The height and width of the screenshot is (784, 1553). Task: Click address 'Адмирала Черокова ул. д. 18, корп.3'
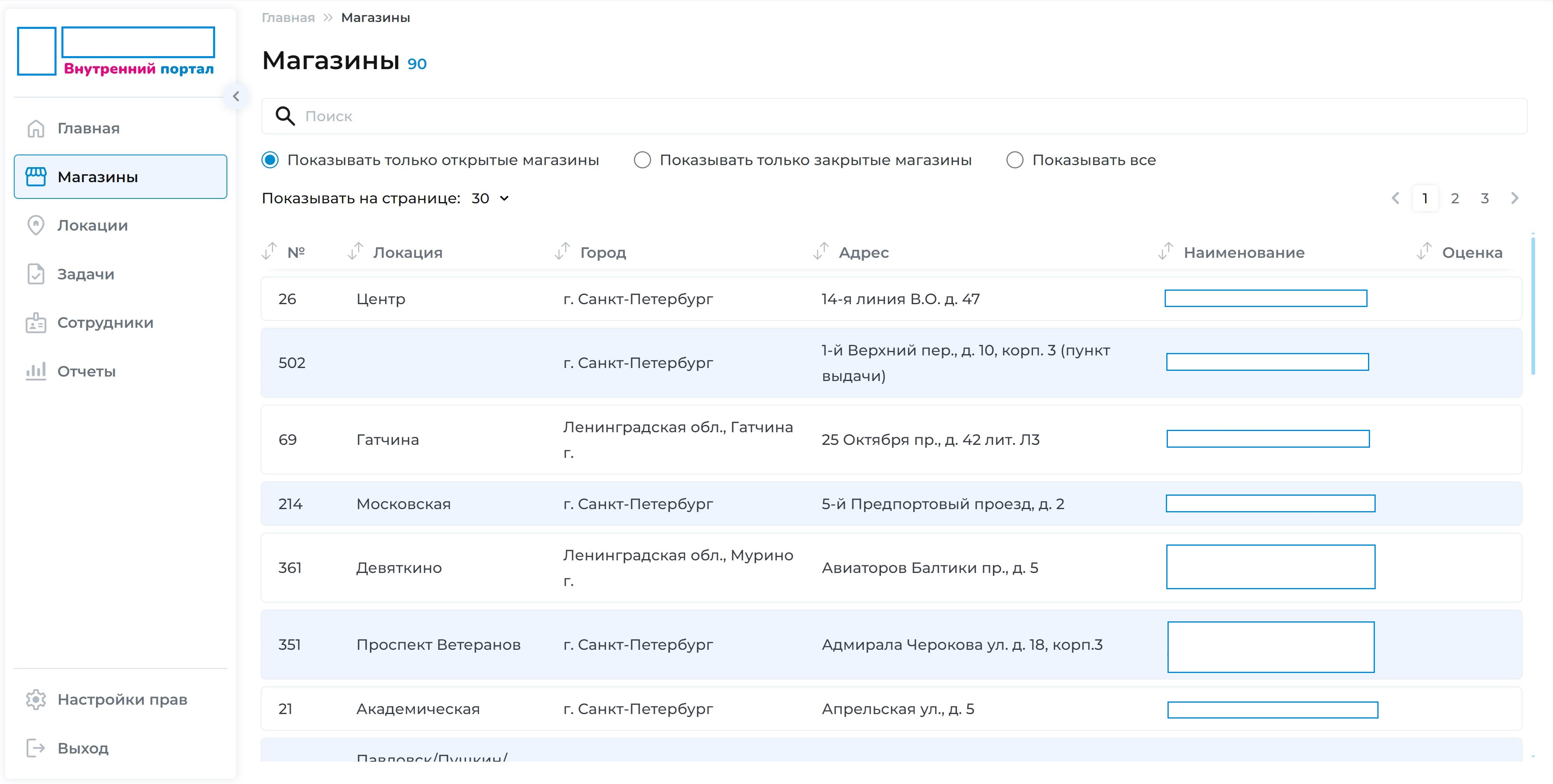[x=962, y=645]
